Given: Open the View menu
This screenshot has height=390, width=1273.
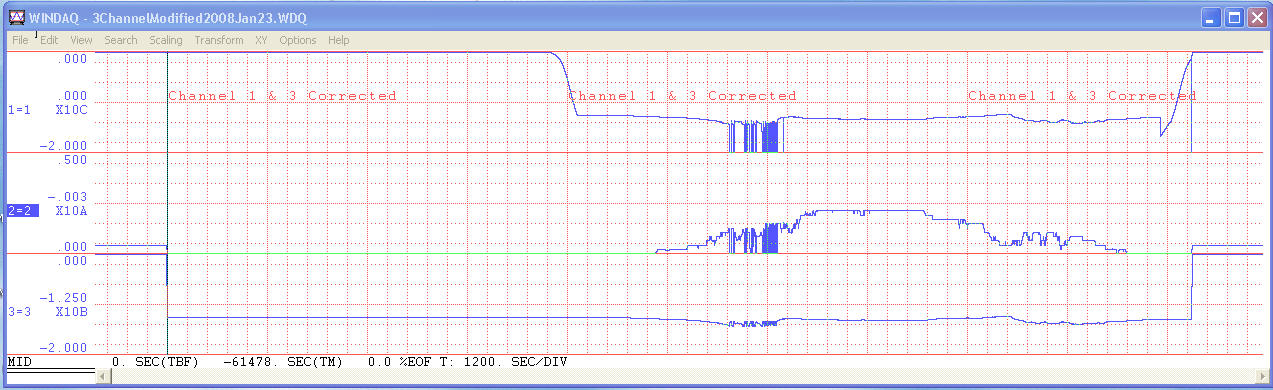Looking at the screenshot, I should click(x=81, y=40).
